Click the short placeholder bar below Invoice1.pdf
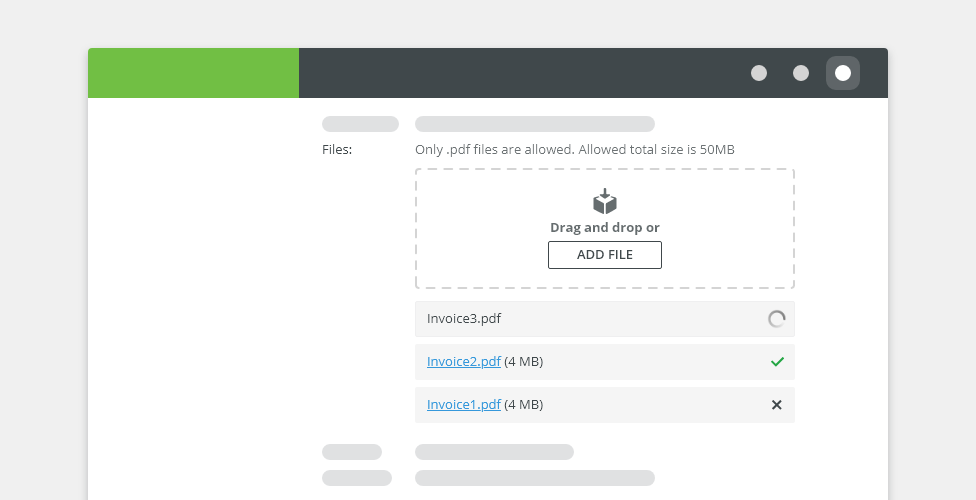Viewport: 976px width, 500px height. click(352, 452)
